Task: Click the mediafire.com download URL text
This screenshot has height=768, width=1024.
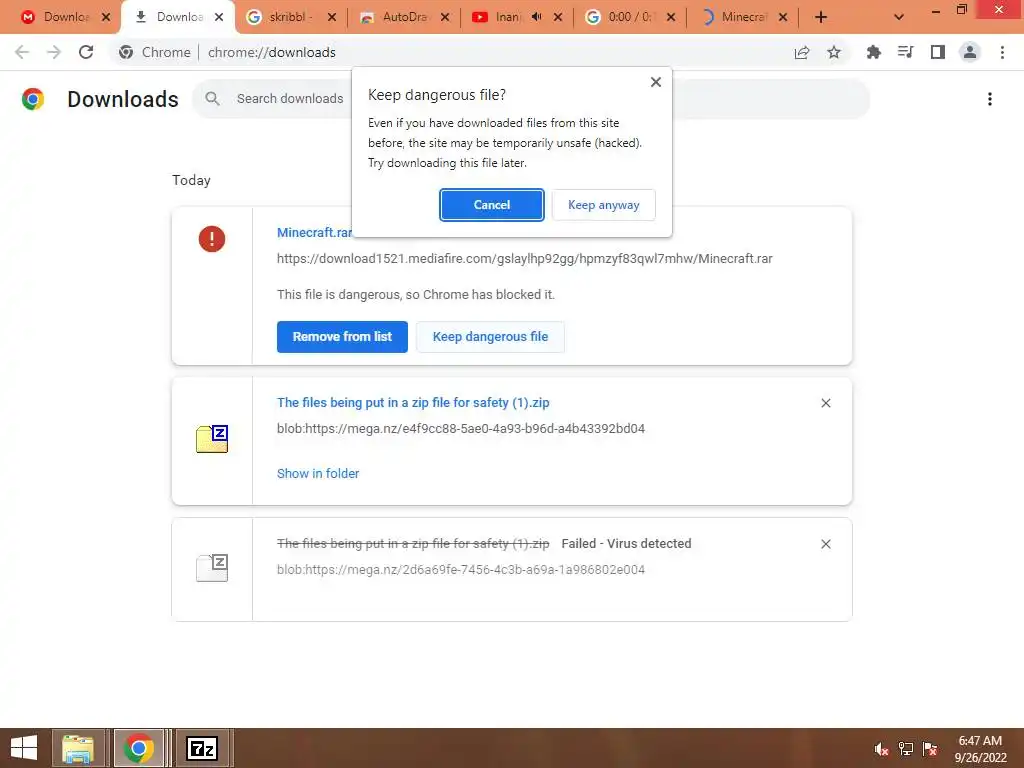Action: [524, 259]
